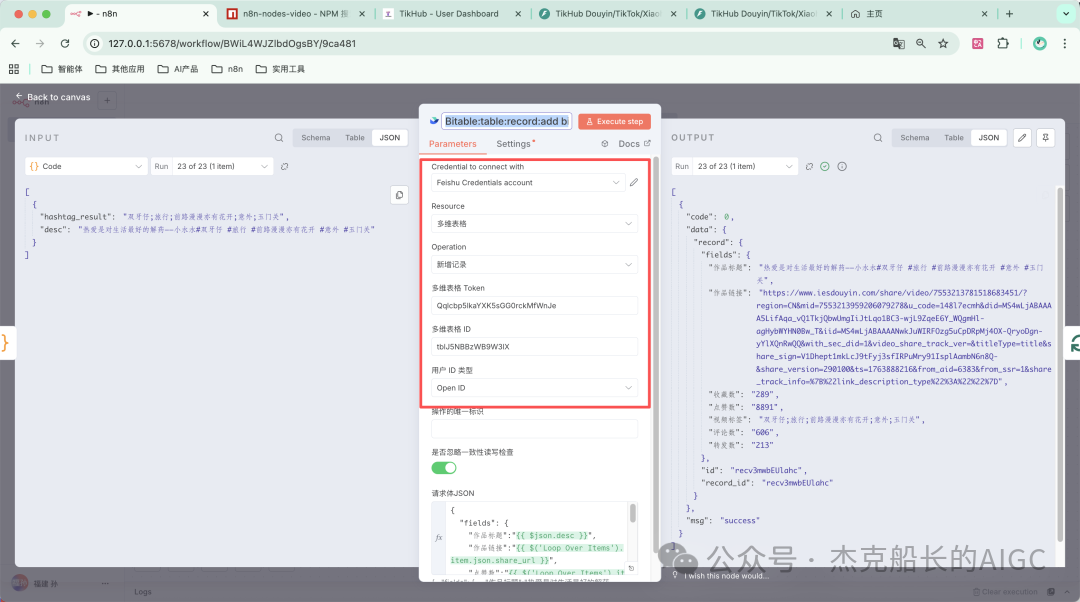Click output info icon
Viewport: 1080px width, 602px height.
[842, 166]
